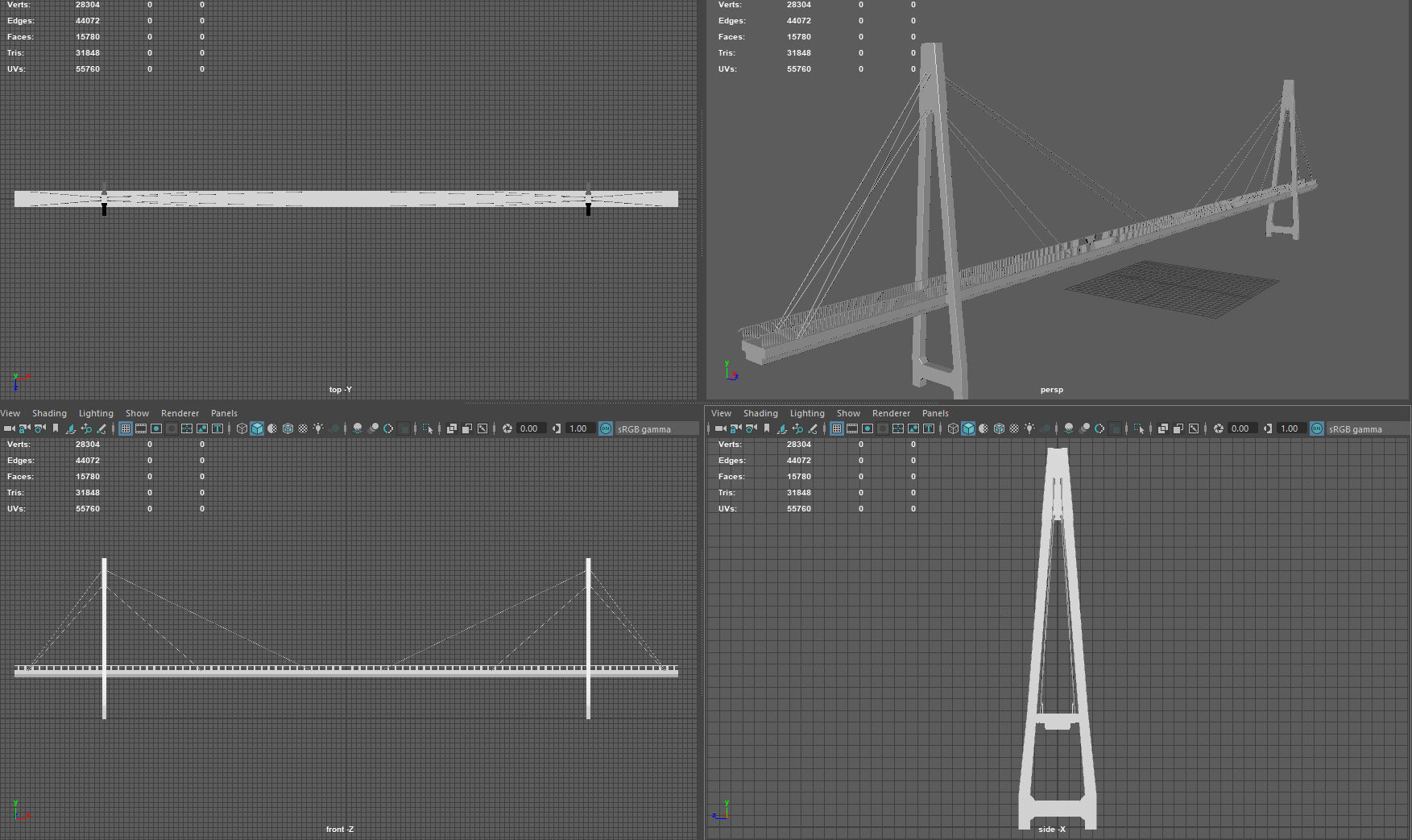Click the 'top -Y' viewport label
This screenshot has height=840, width=1412.
(340, 390)
